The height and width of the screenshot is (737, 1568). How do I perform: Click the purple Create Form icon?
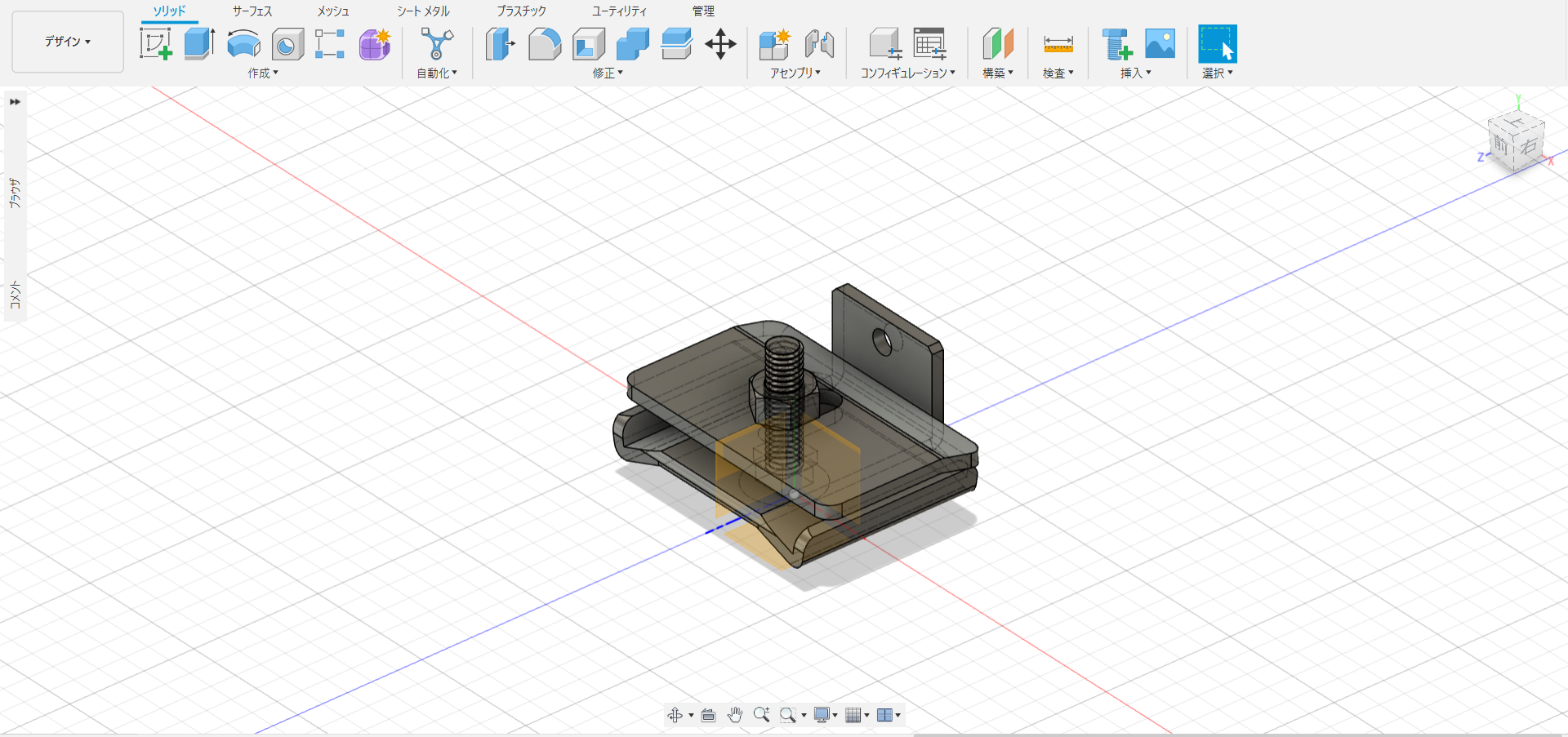click(x=375, y=44)
